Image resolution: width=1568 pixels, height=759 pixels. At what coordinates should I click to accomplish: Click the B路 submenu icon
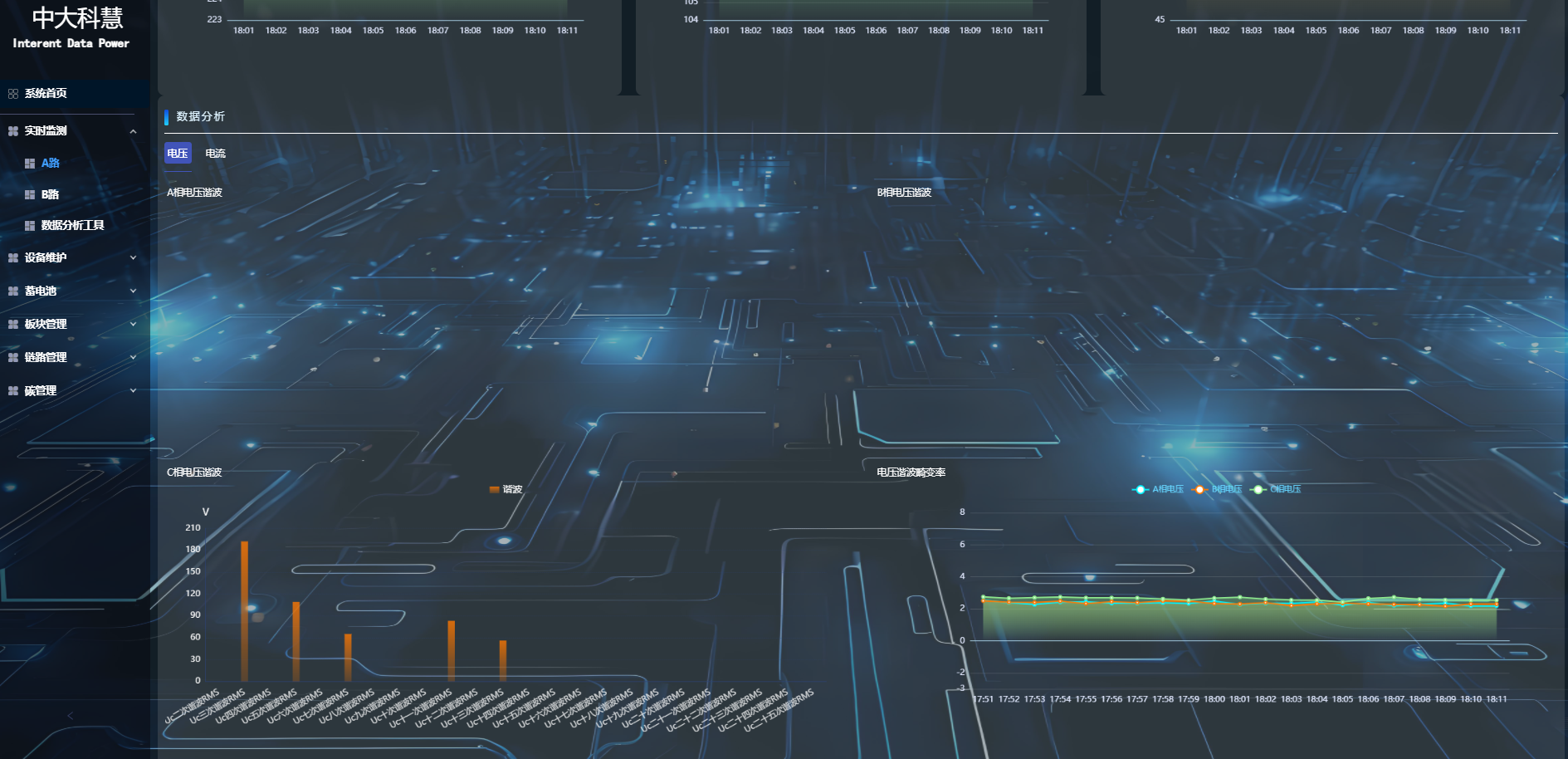[30, 195]
